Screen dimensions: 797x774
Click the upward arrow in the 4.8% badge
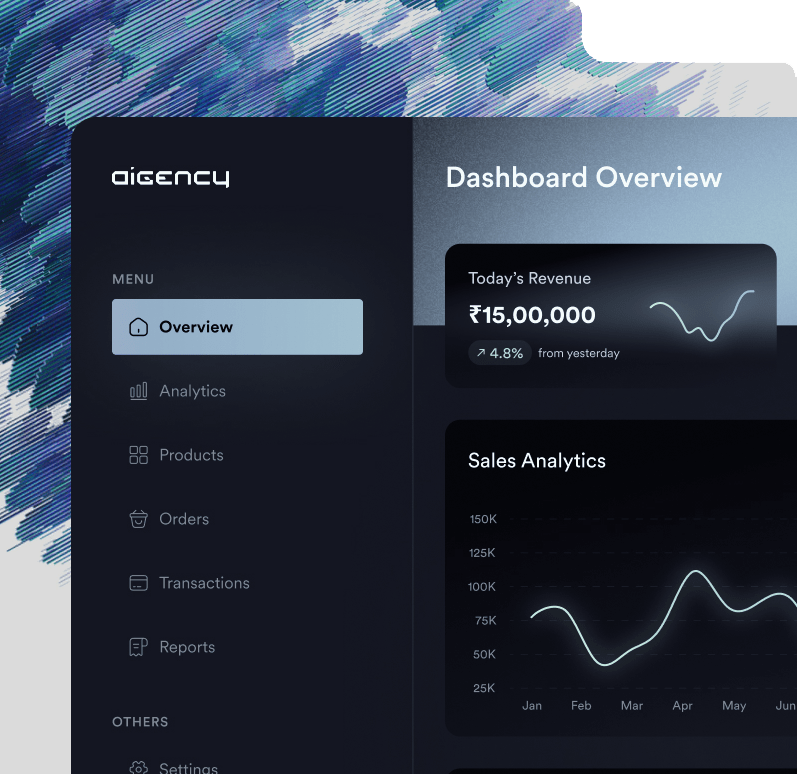pos(481,353)
